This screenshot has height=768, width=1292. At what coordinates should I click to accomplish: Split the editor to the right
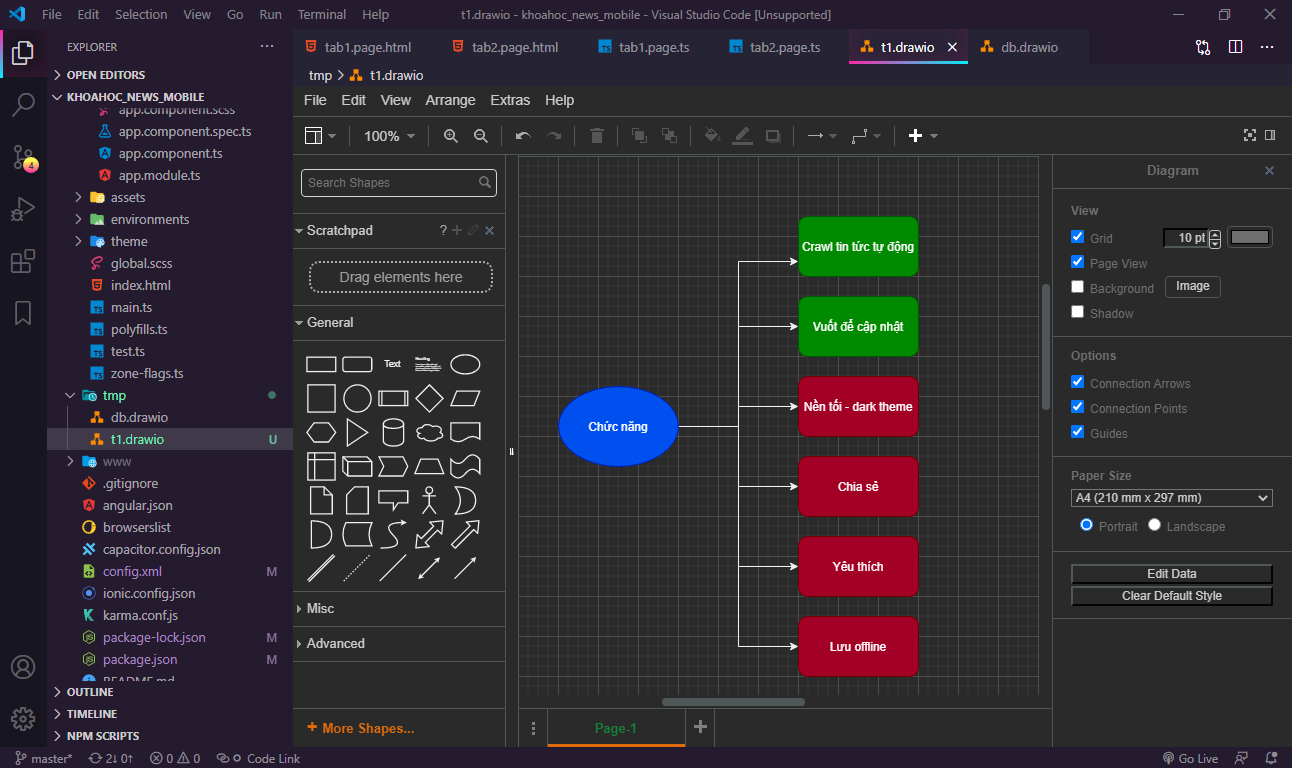(1235, 47)
